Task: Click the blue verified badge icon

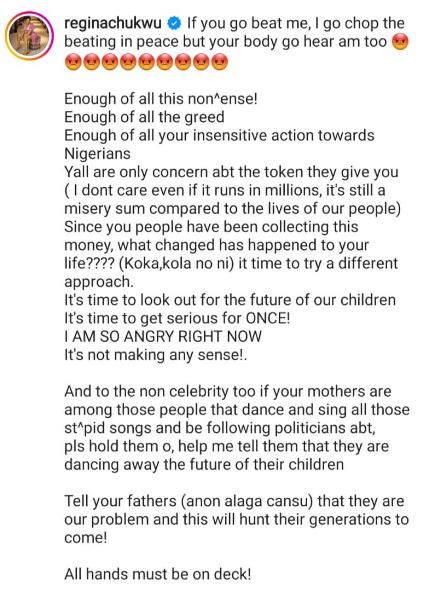Action: pyautogui.click(x=174, y=24)
